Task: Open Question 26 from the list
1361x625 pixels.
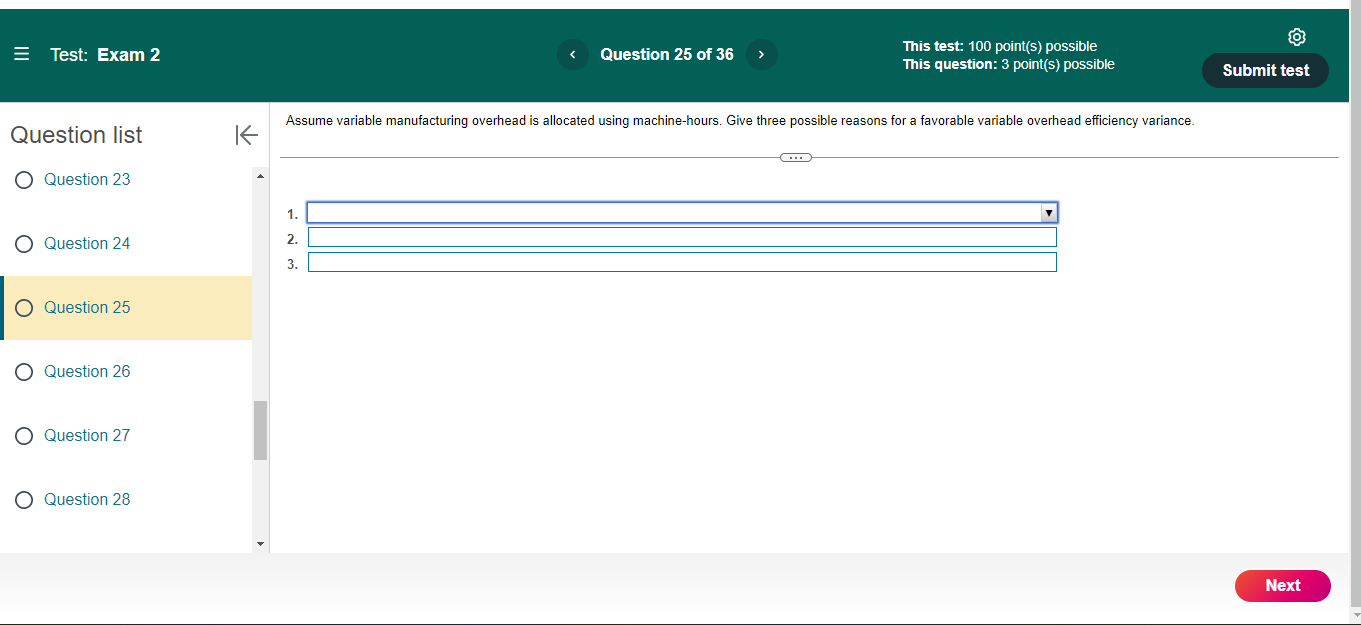Action: pos(87,371)
